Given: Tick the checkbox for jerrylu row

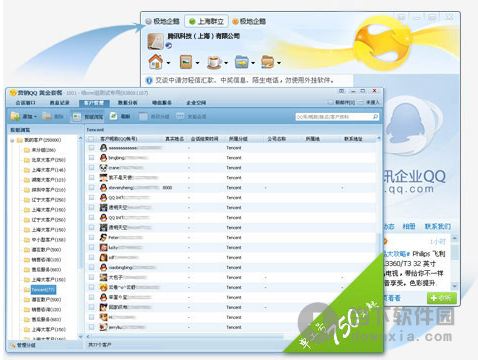Looking at the screenshot, I should click(x=91, y=327).
